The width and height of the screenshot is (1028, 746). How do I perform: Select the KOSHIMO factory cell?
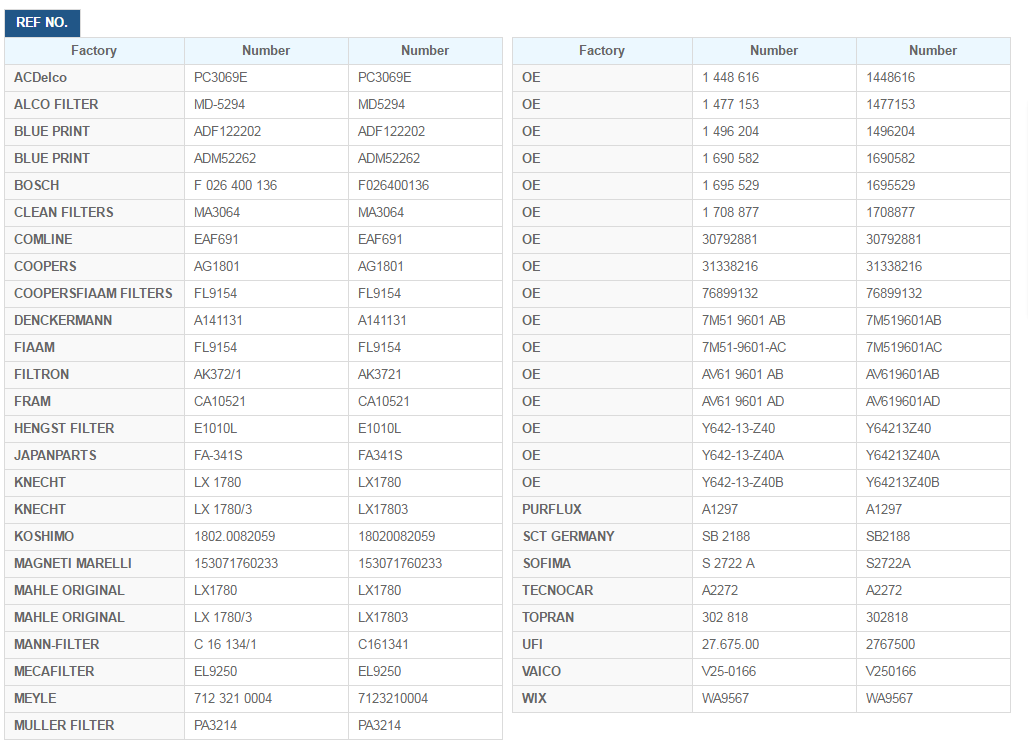[x=94, y=536]
